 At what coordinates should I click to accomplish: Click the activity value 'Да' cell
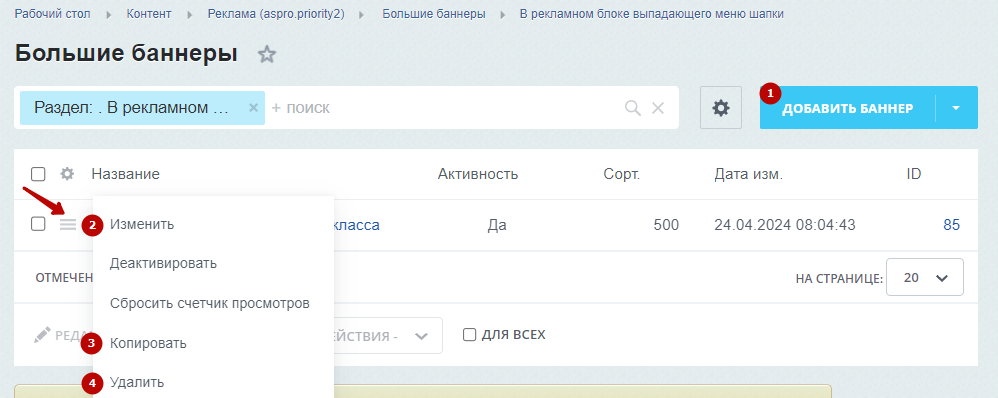[x=497, y=224]
